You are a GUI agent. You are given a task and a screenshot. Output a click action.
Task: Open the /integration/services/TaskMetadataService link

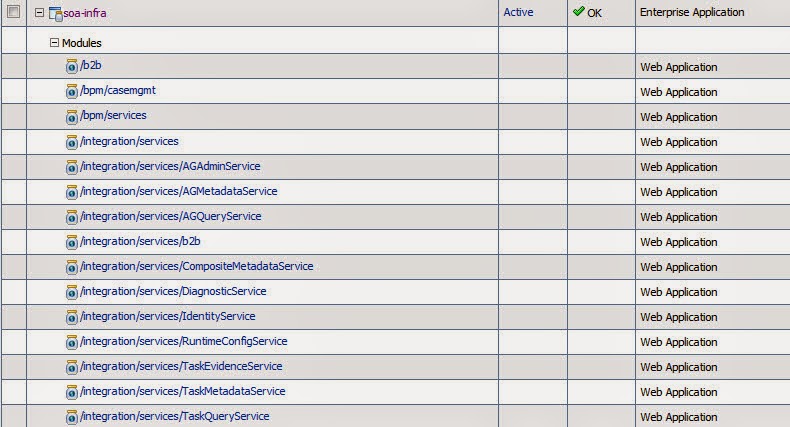pos(182,391)
